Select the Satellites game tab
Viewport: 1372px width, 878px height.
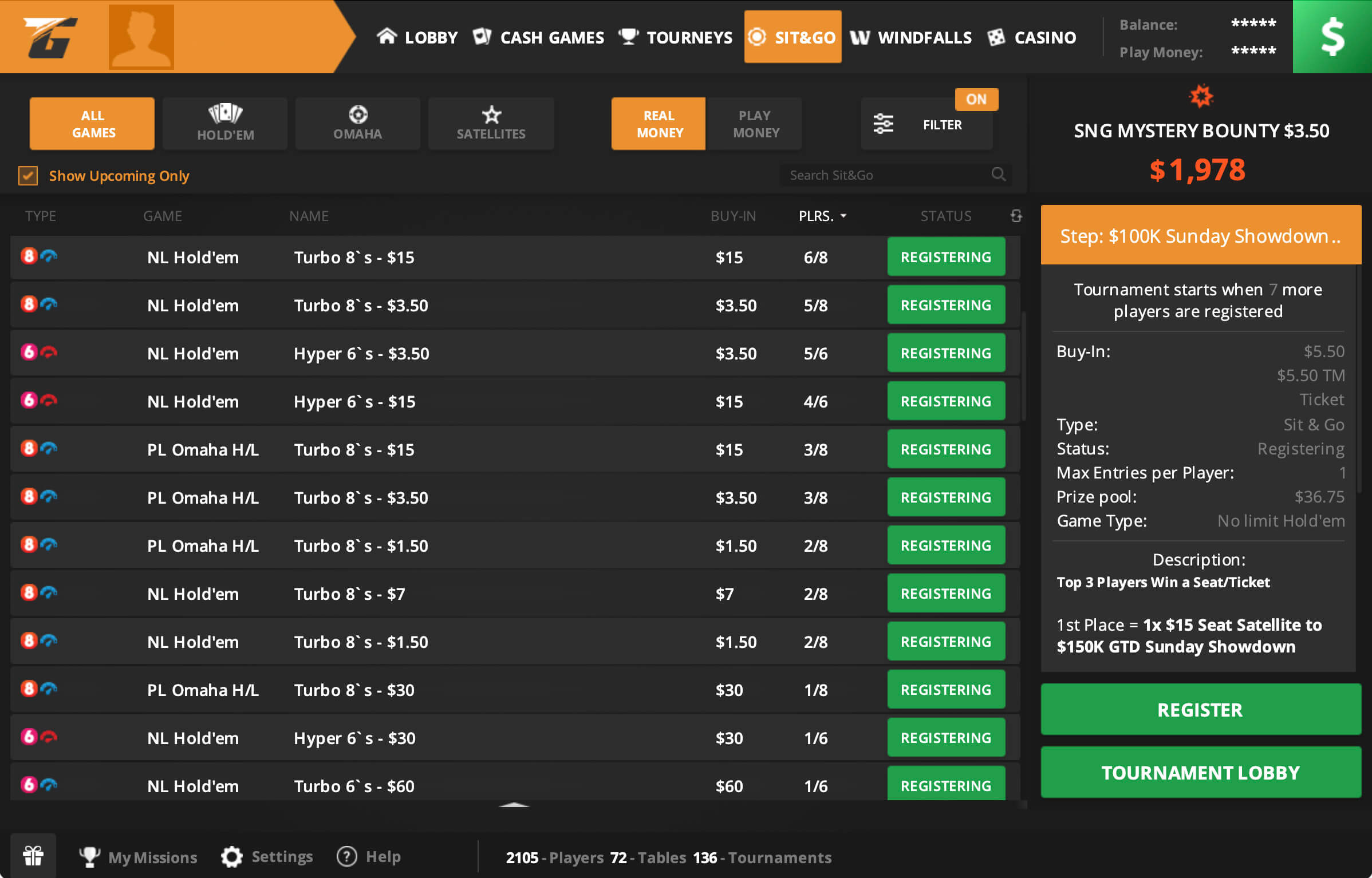(491, 124)
